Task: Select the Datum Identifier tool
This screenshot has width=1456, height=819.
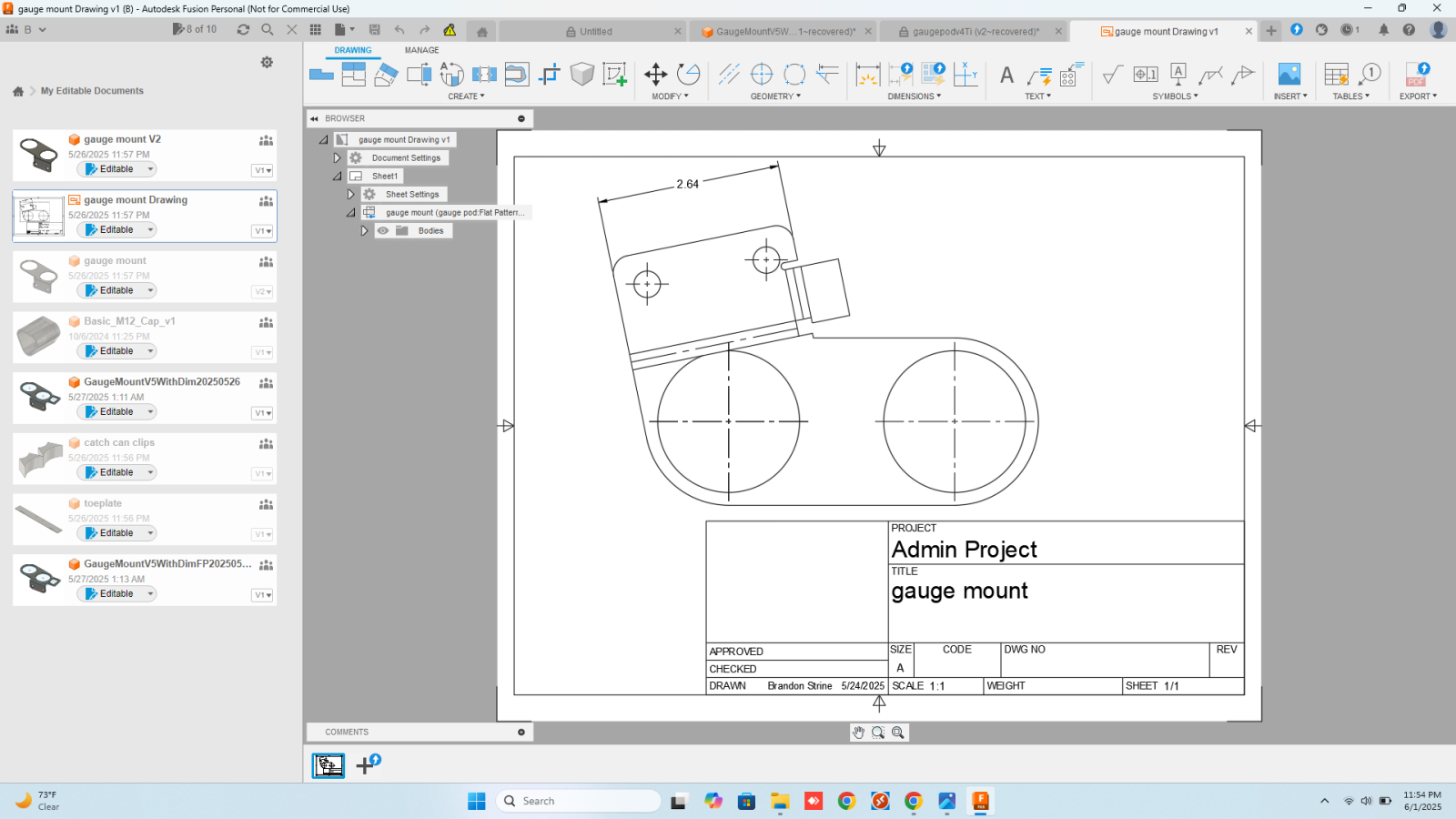Action: click(x=1178, y=74)
